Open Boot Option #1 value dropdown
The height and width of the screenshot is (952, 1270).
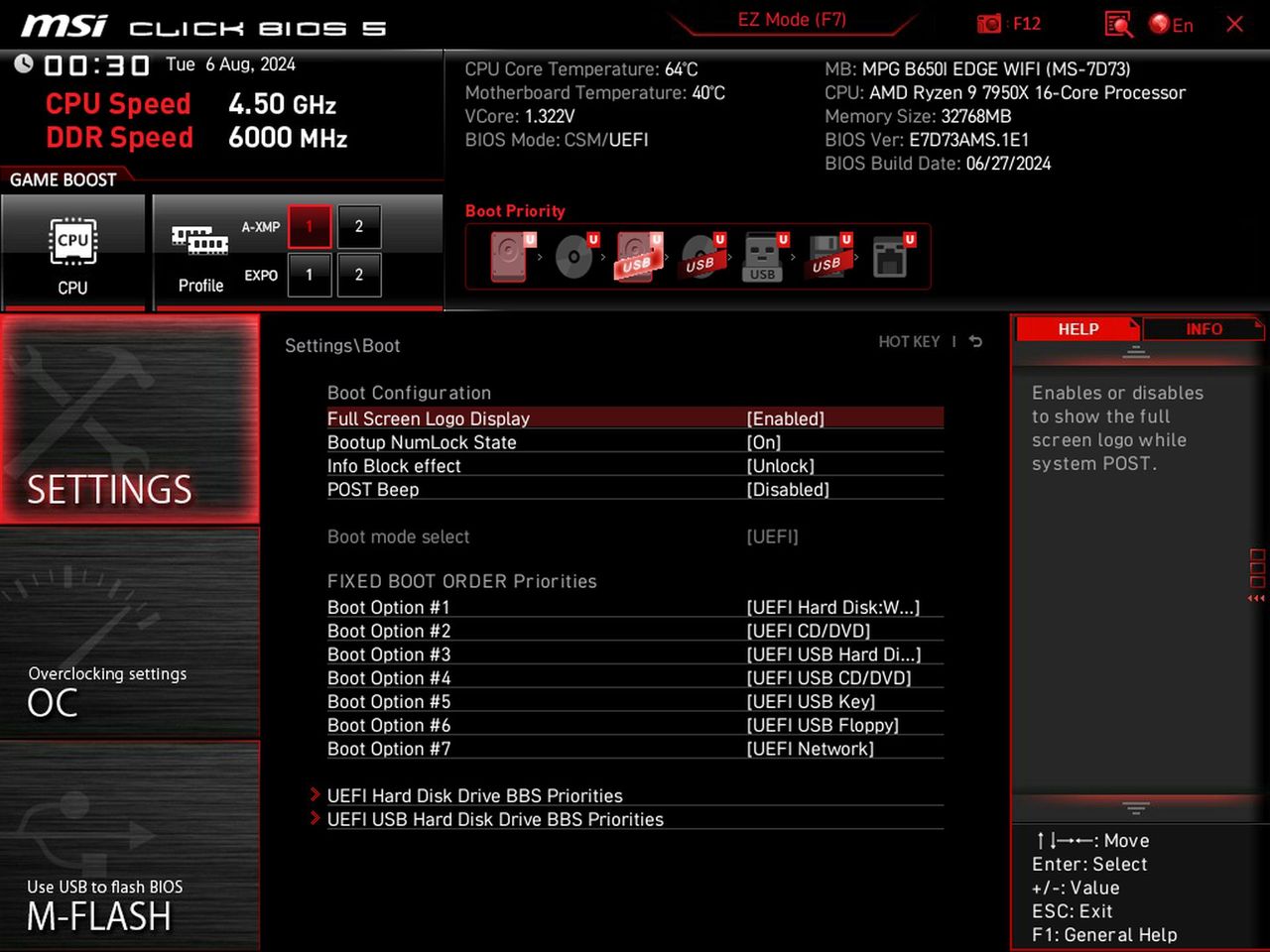[x=833, y=608]
